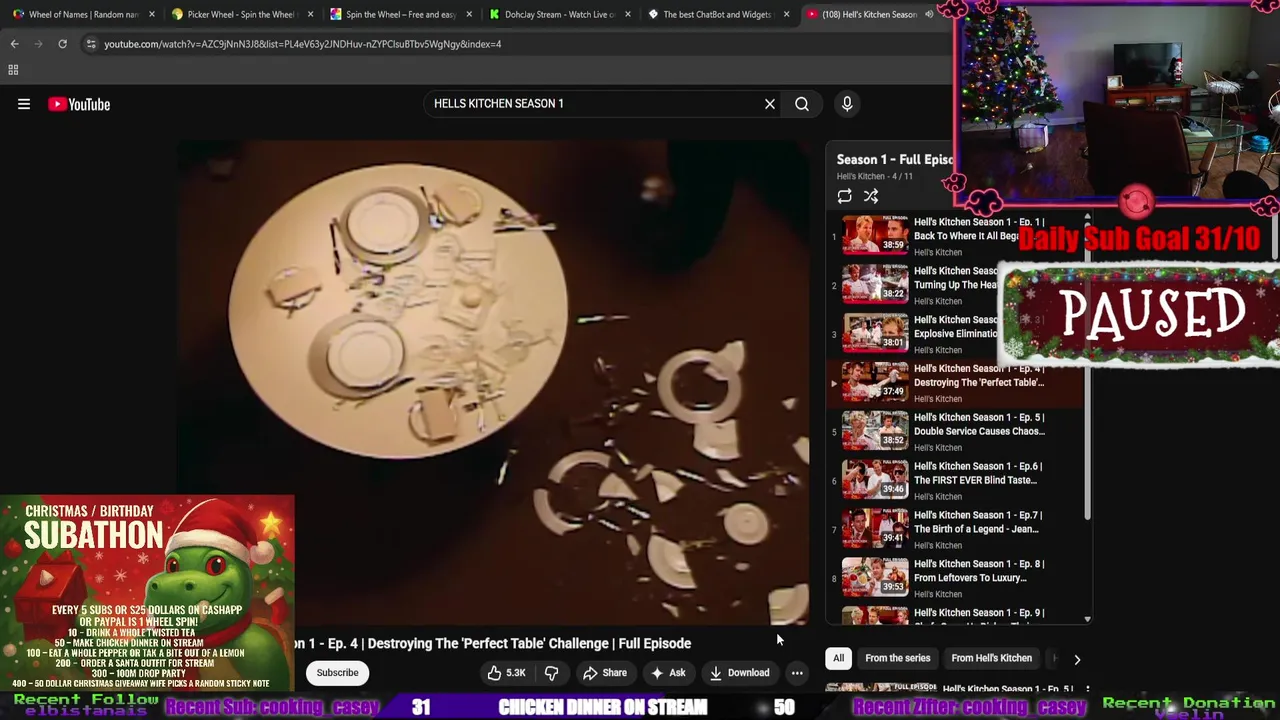This screenshot has width=1280, height=720.
Task: Start voice search with the microphone icon
Action: (847, 104)
